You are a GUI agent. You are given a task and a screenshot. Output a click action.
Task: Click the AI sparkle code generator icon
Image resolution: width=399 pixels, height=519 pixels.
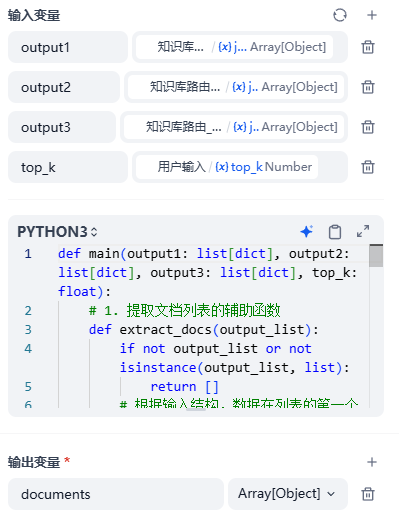[x=307, y=231]
